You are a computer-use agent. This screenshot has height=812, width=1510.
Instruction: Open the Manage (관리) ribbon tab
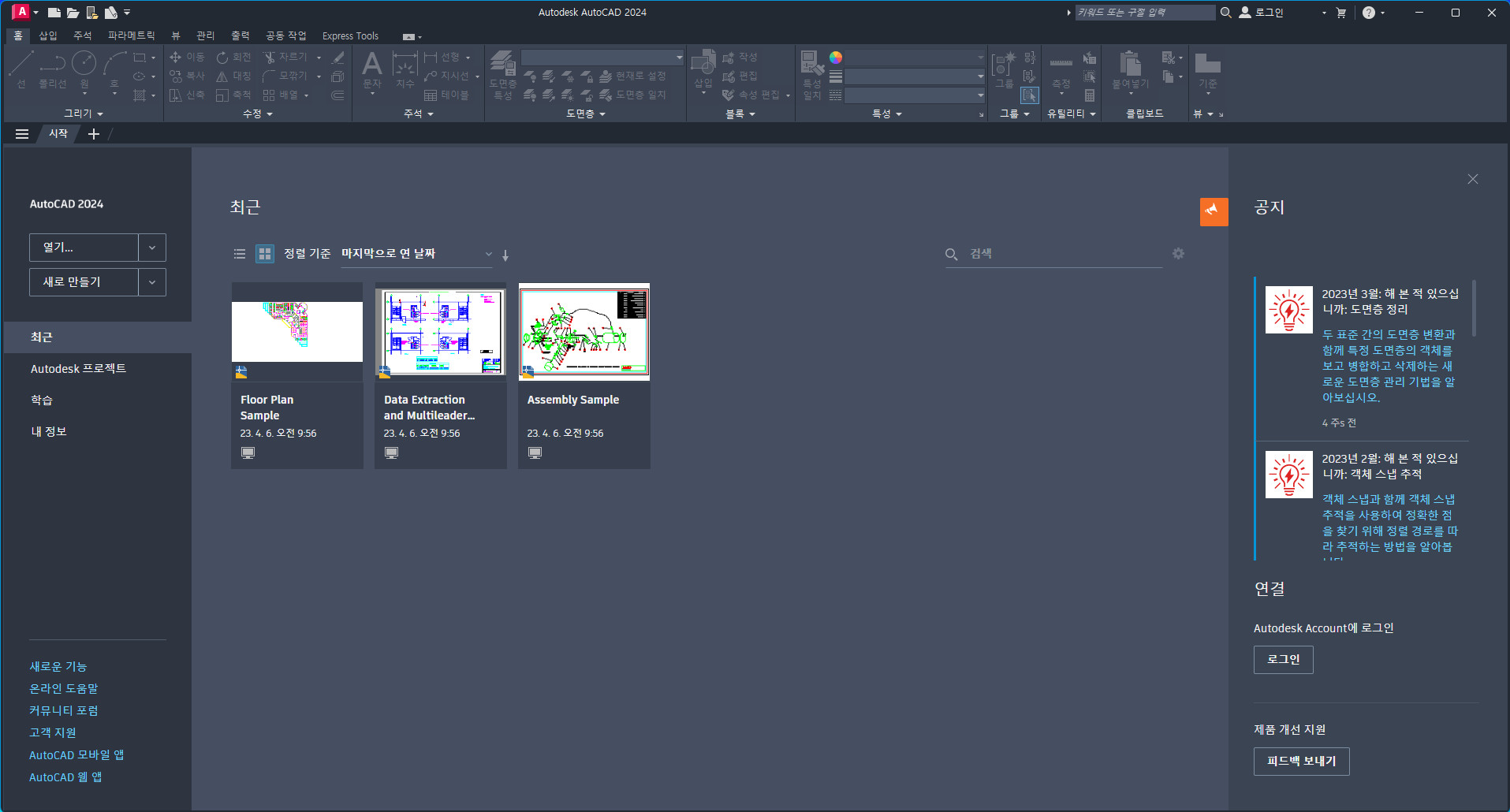205,35
